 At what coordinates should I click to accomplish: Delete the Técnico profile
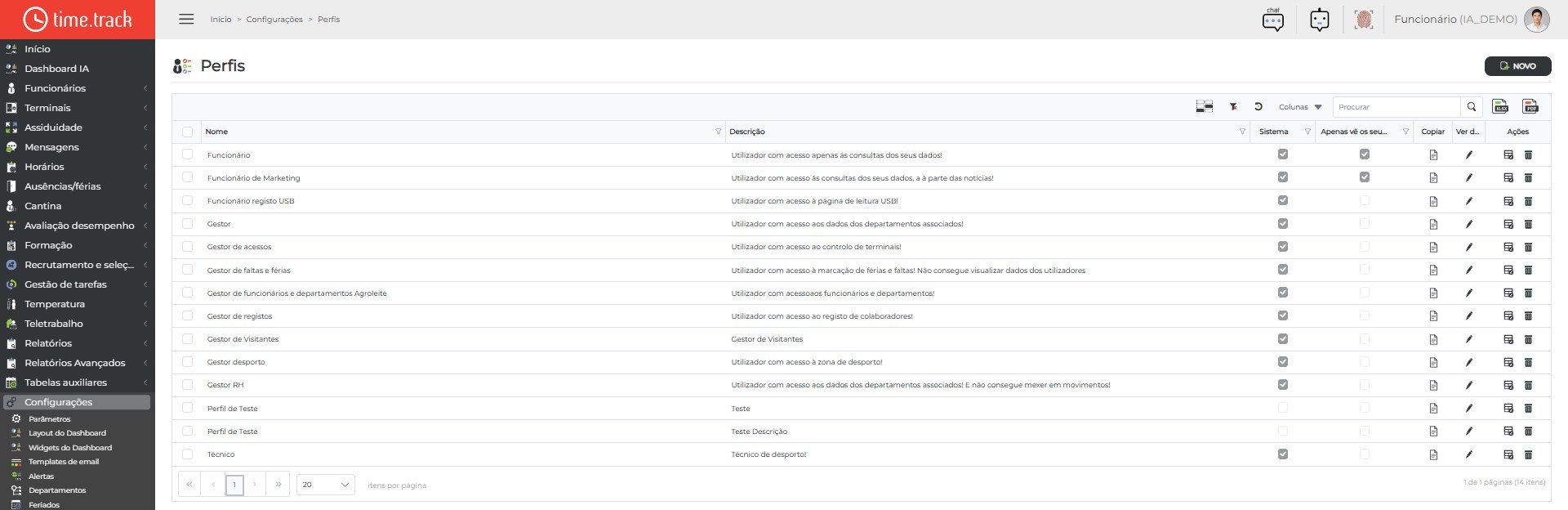[x=1528, y=454]
